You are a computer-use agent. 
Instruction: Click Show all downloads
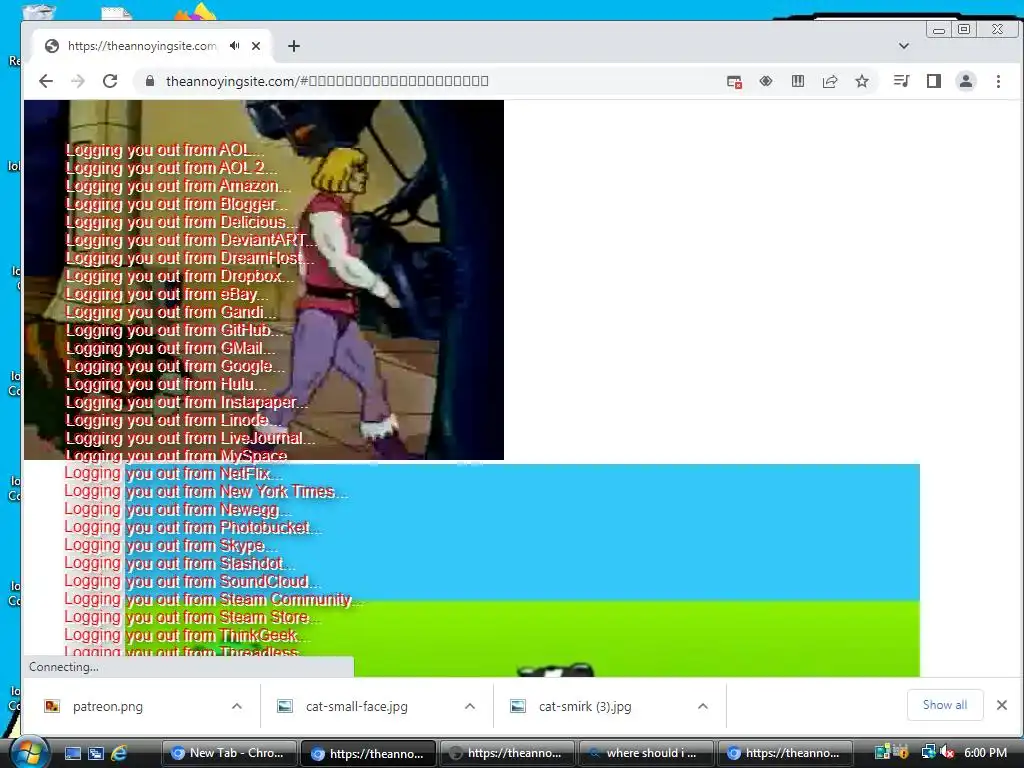[x=944, y=705]
